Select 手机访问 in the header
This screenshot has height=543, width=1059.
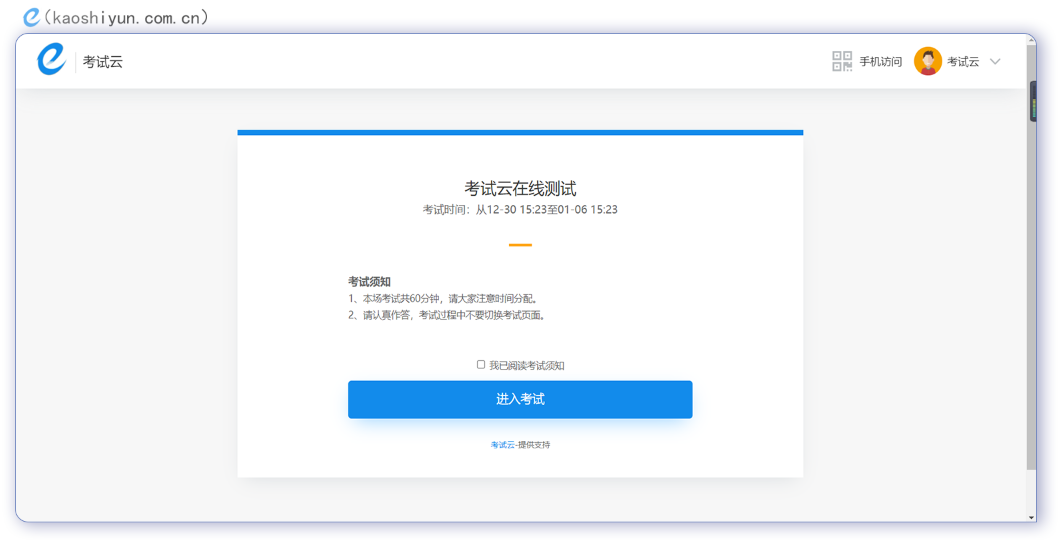[x=880, y=62]
